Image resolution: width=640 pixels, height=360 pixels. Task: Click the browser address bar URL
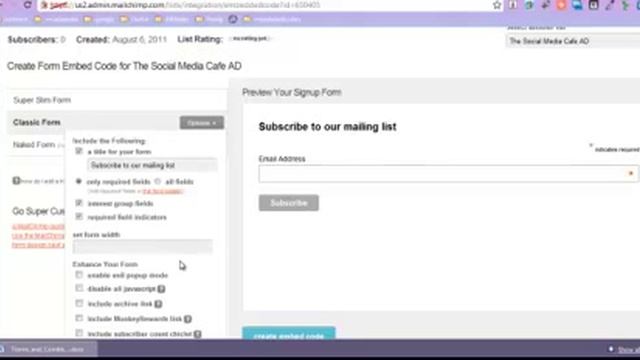tap(198, 5)
